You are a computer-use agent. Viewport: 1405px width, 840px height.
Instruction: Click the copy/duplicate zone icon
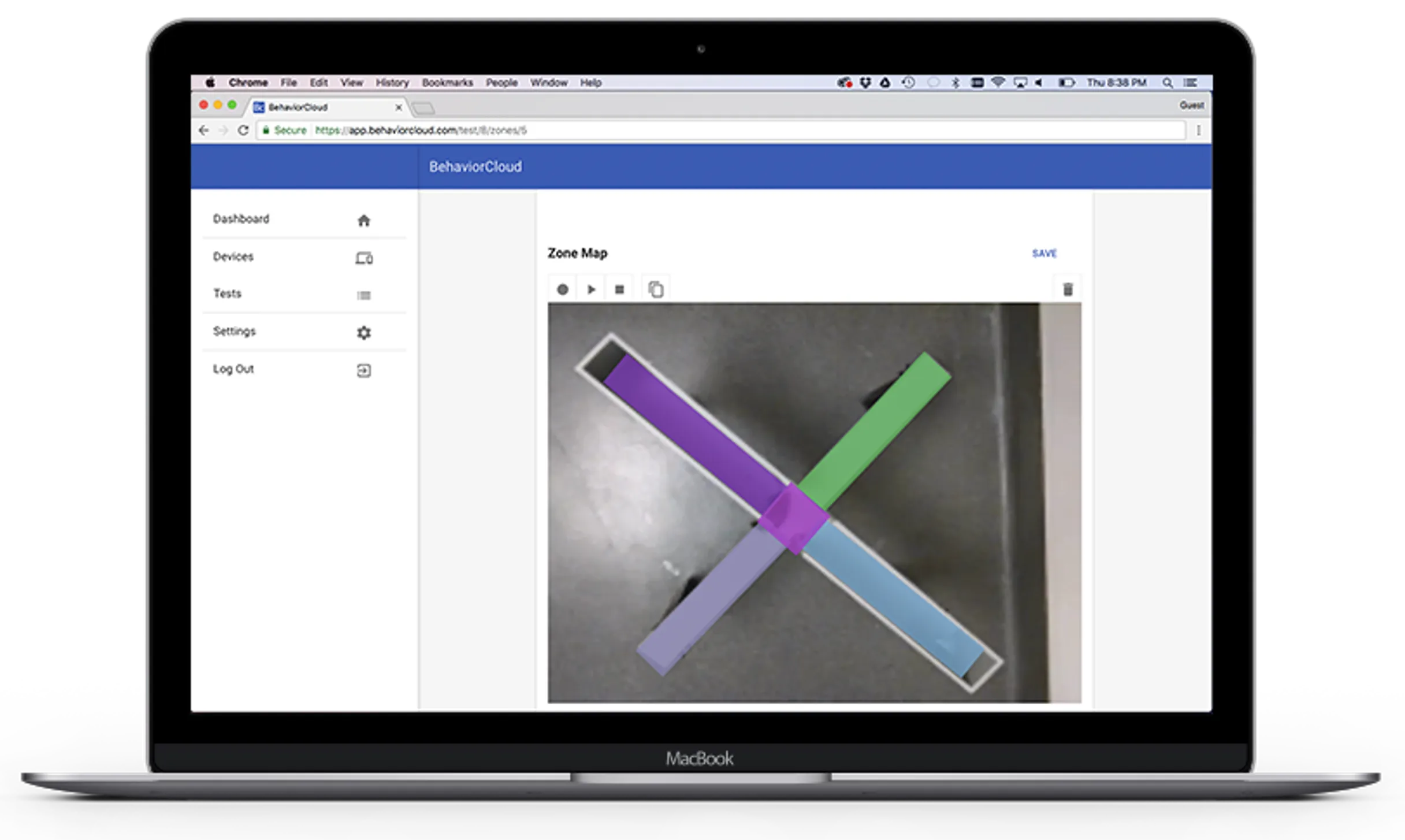pyautogui.click(x=656, y=289)
